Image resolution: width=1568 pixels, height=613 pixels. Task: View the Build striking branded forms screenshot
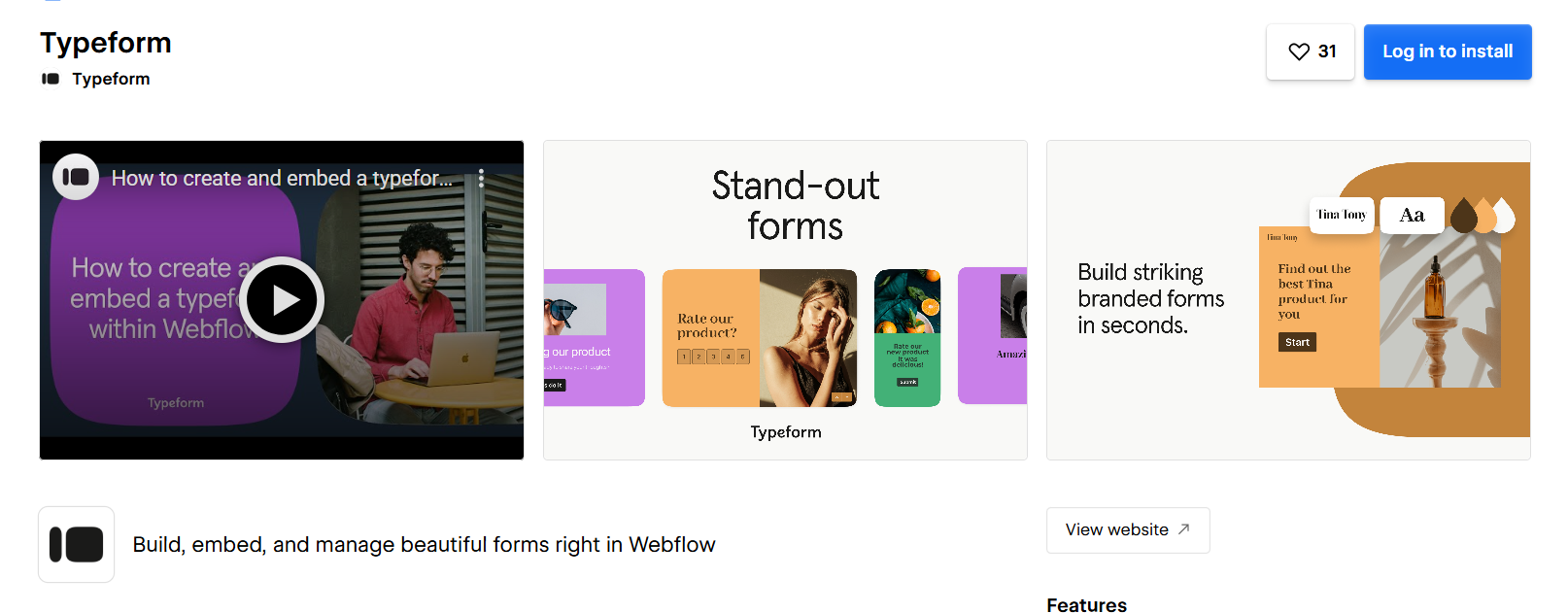click(1287, 299)
